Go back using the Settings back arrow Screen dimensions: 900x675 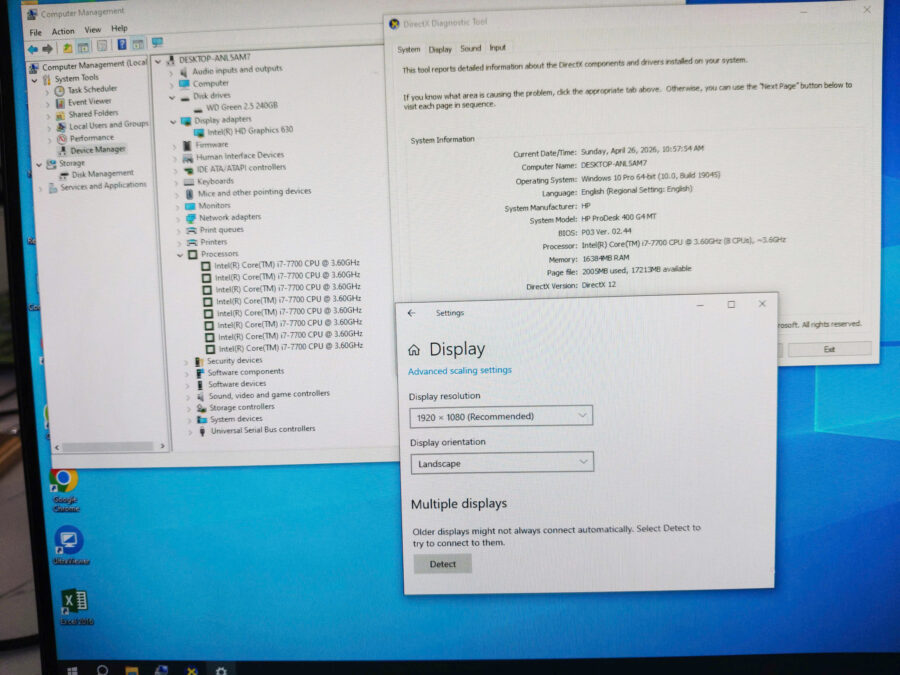pos(411,313)
